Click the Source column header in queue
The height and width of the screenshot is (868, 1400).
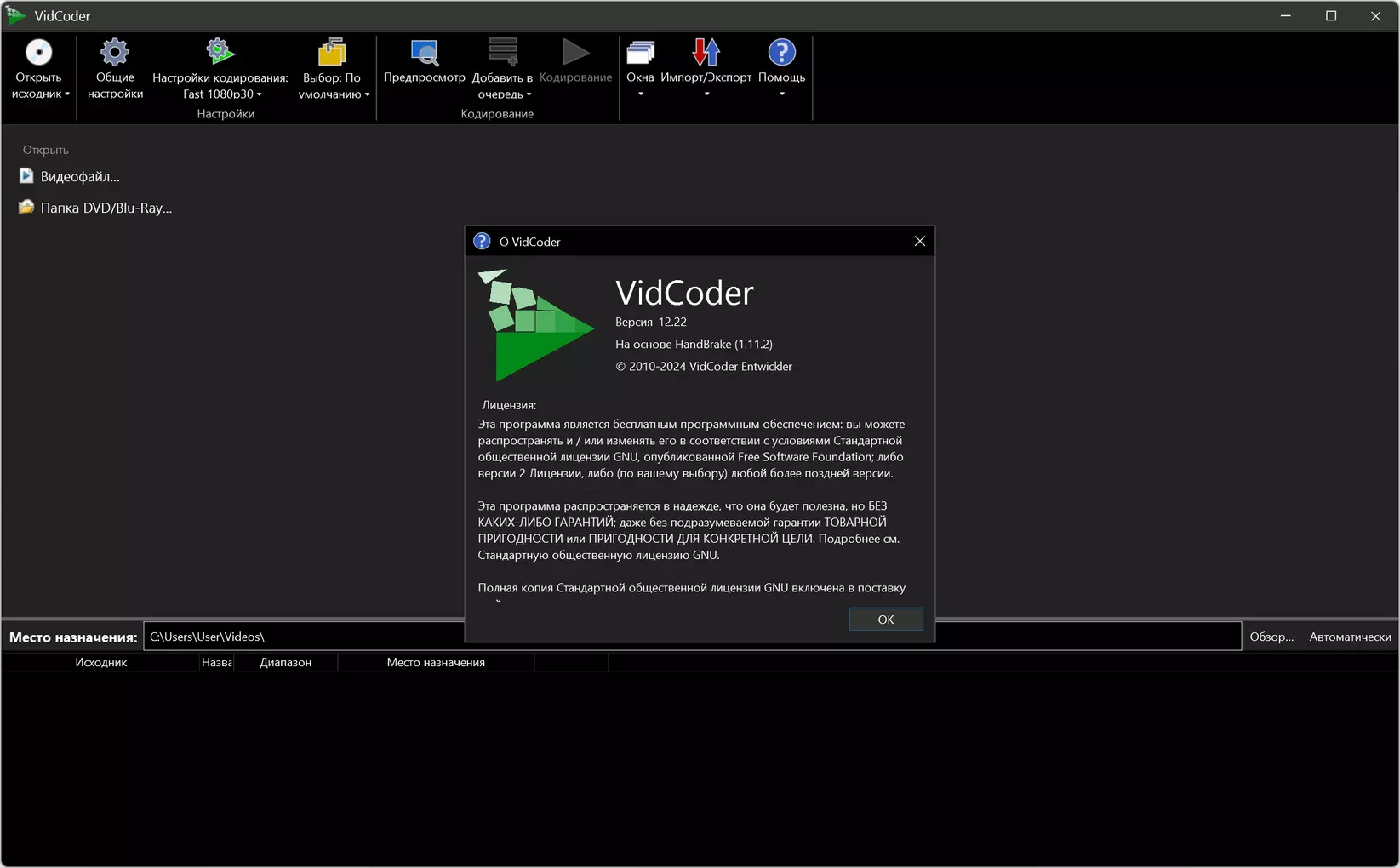tap(100, 662)
